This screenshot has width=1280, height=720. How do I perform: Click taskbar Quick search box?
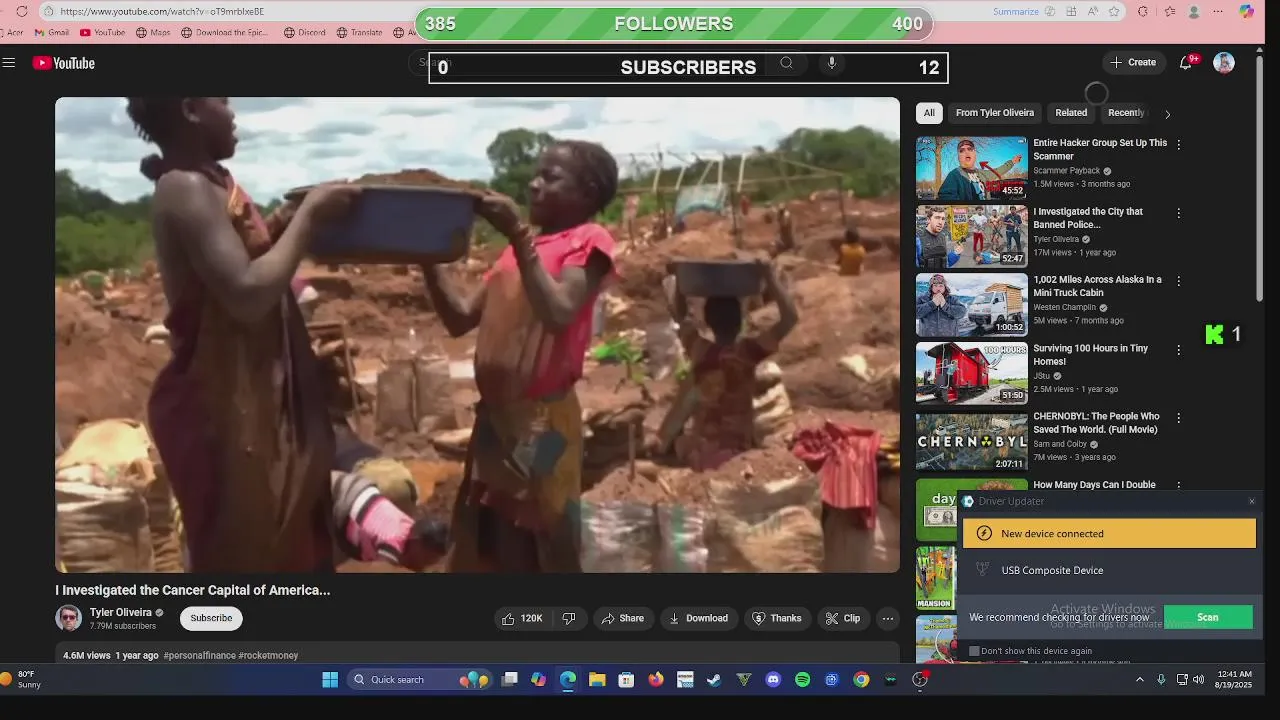(x=418, y=680)
